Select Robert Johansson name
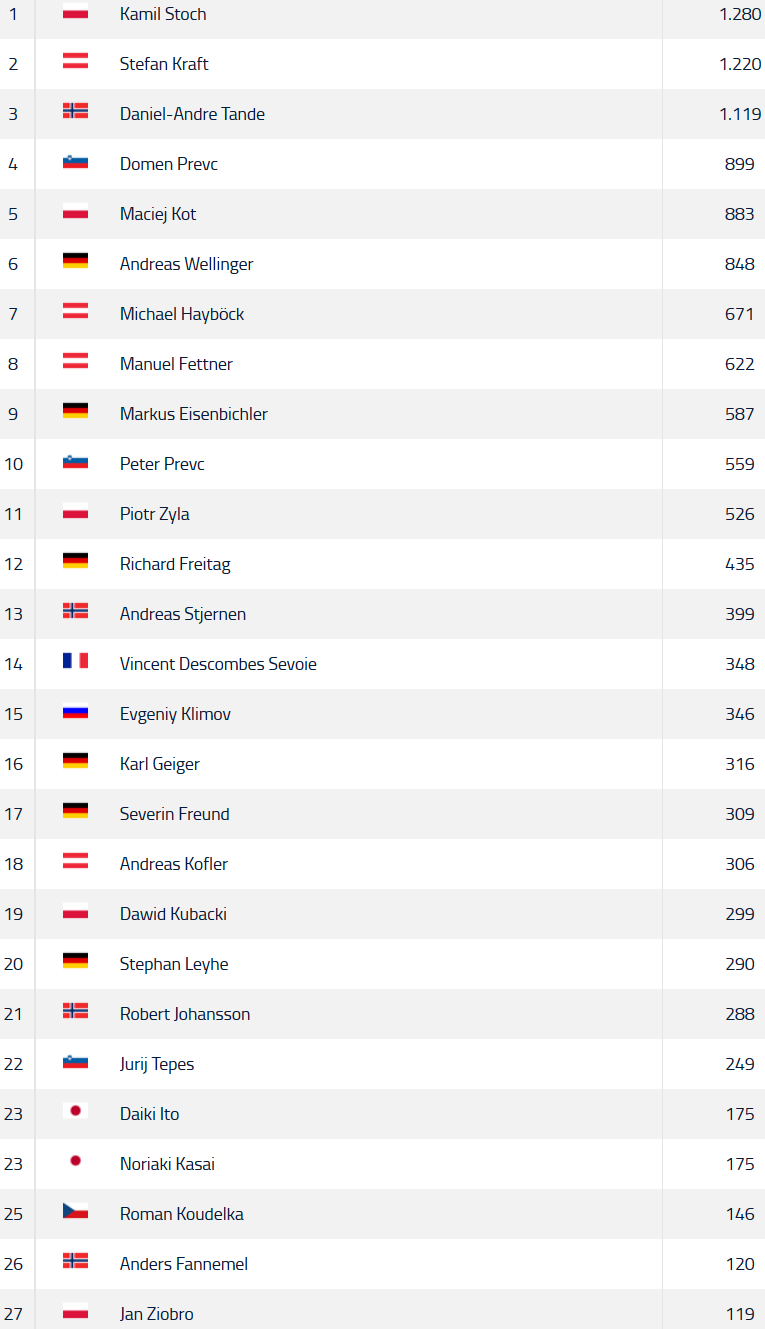Viewport: 765px width, 1329px height. 185,1014
